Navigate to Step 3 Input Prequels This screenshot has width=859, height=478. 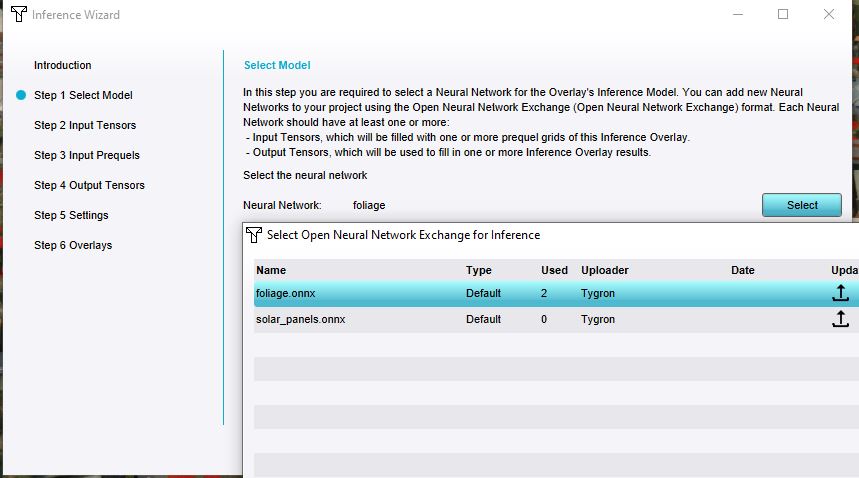tap(87, 155)
